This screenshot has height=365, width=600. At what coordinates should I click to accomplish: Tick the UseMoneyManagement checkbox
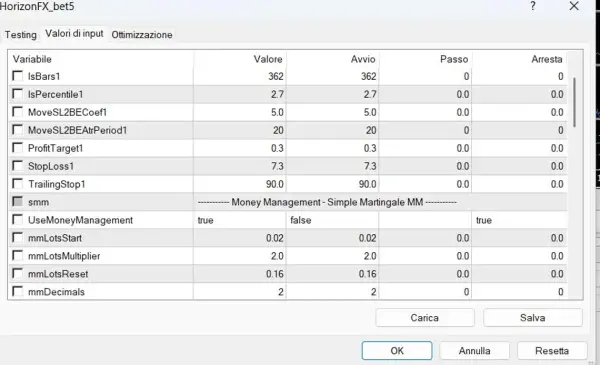(x=18, y=220)
